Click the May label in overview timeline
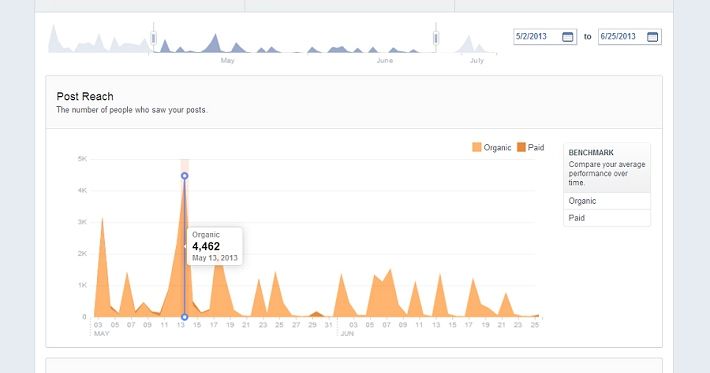Image resolution: width=710 pixels, height=373 pixels. (x=227, y=60)
